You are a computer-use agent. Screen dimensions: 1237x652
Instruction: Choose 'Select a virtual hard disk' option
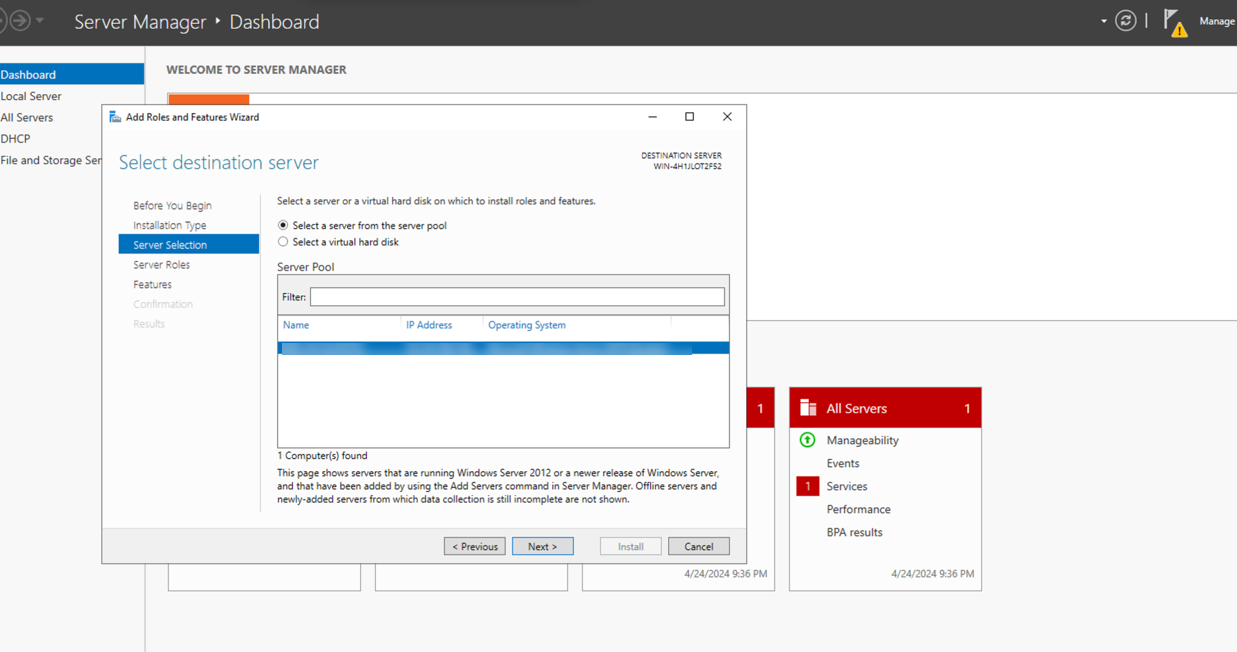point(283,241)
